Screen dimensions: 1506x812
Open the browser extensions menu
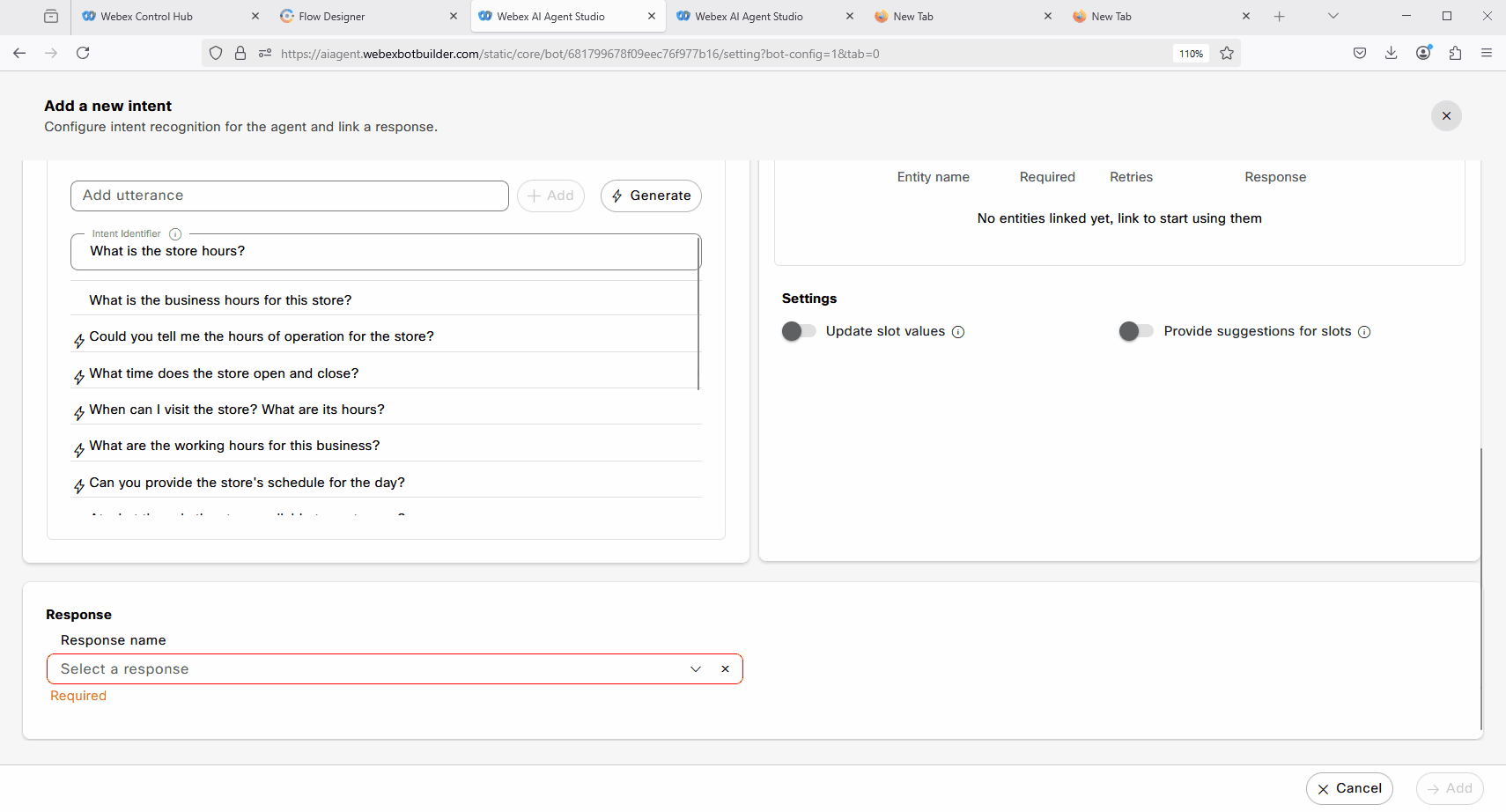point(1455,54)
